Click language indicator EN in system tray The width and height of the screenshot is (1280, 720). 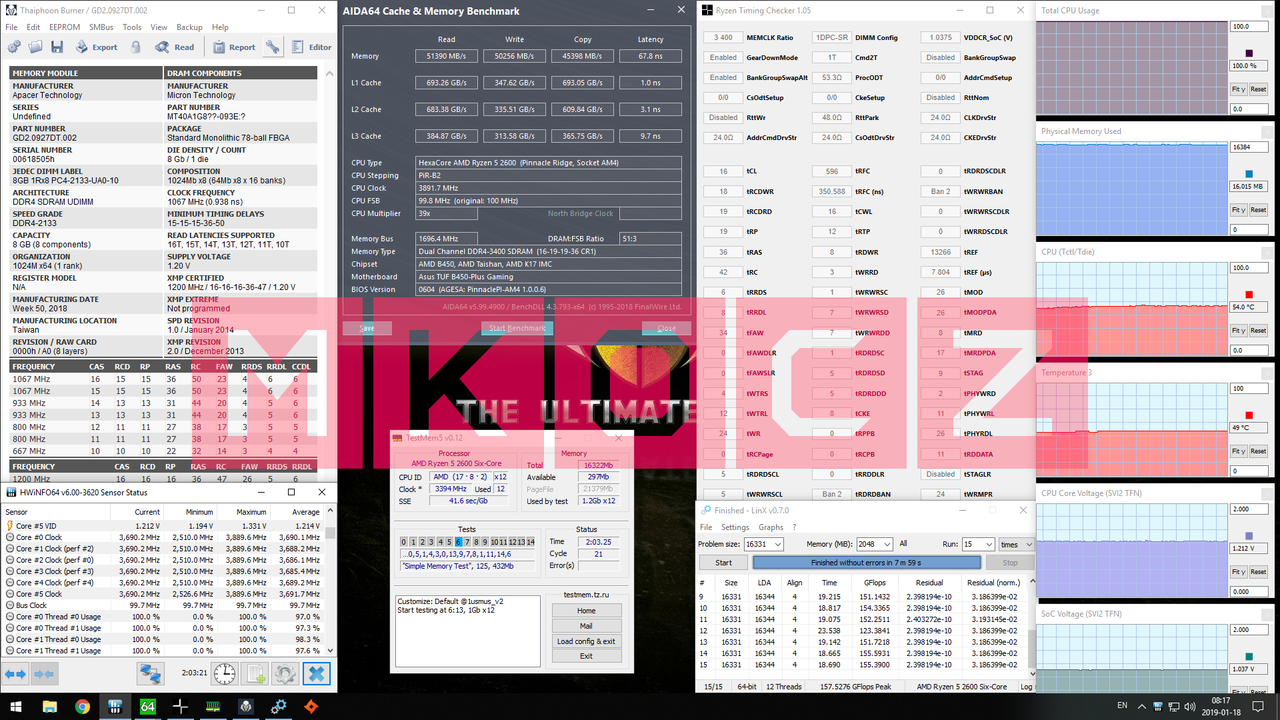[x=1122, y=706]
